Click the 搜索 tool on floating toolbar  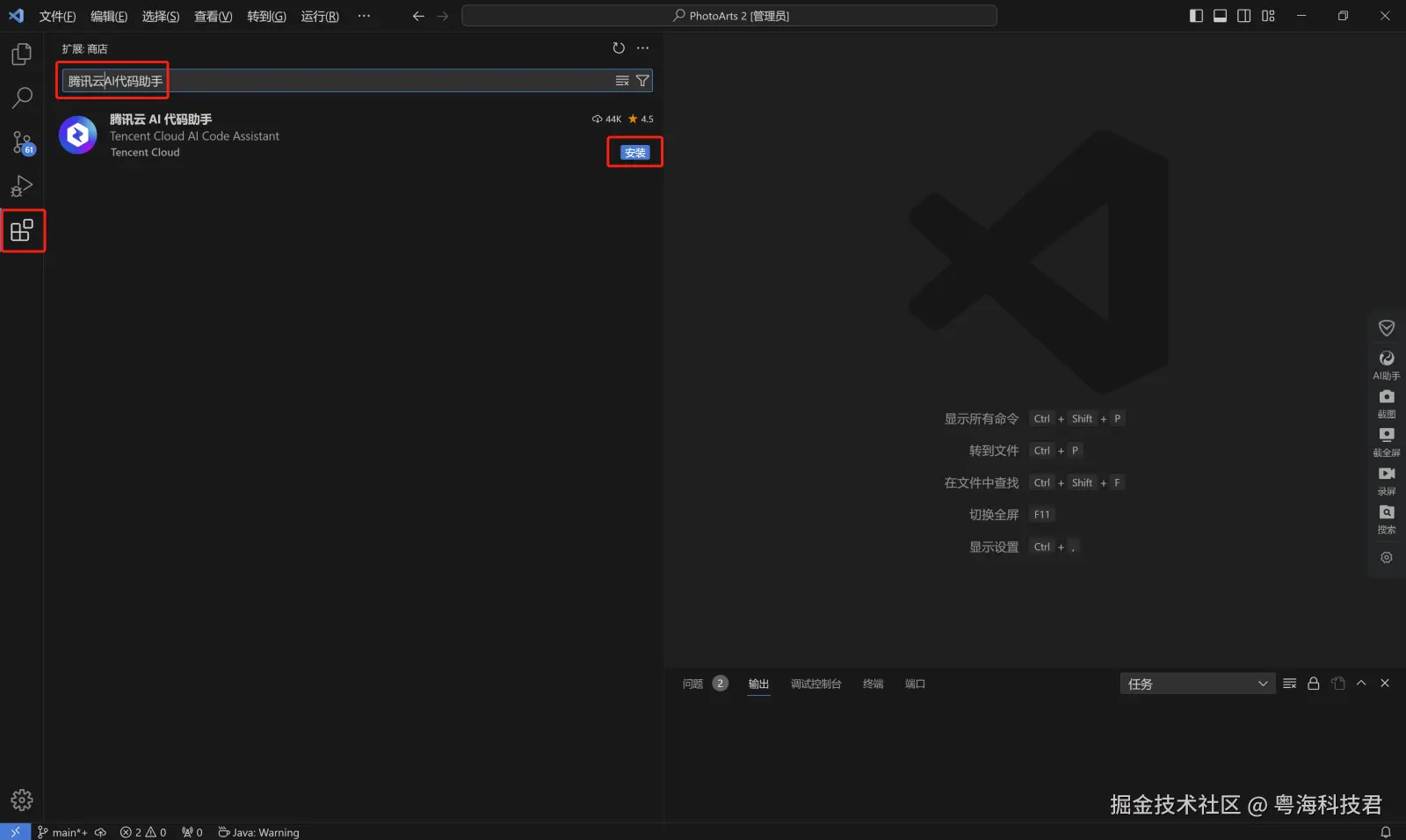[x=1387, y=519]
